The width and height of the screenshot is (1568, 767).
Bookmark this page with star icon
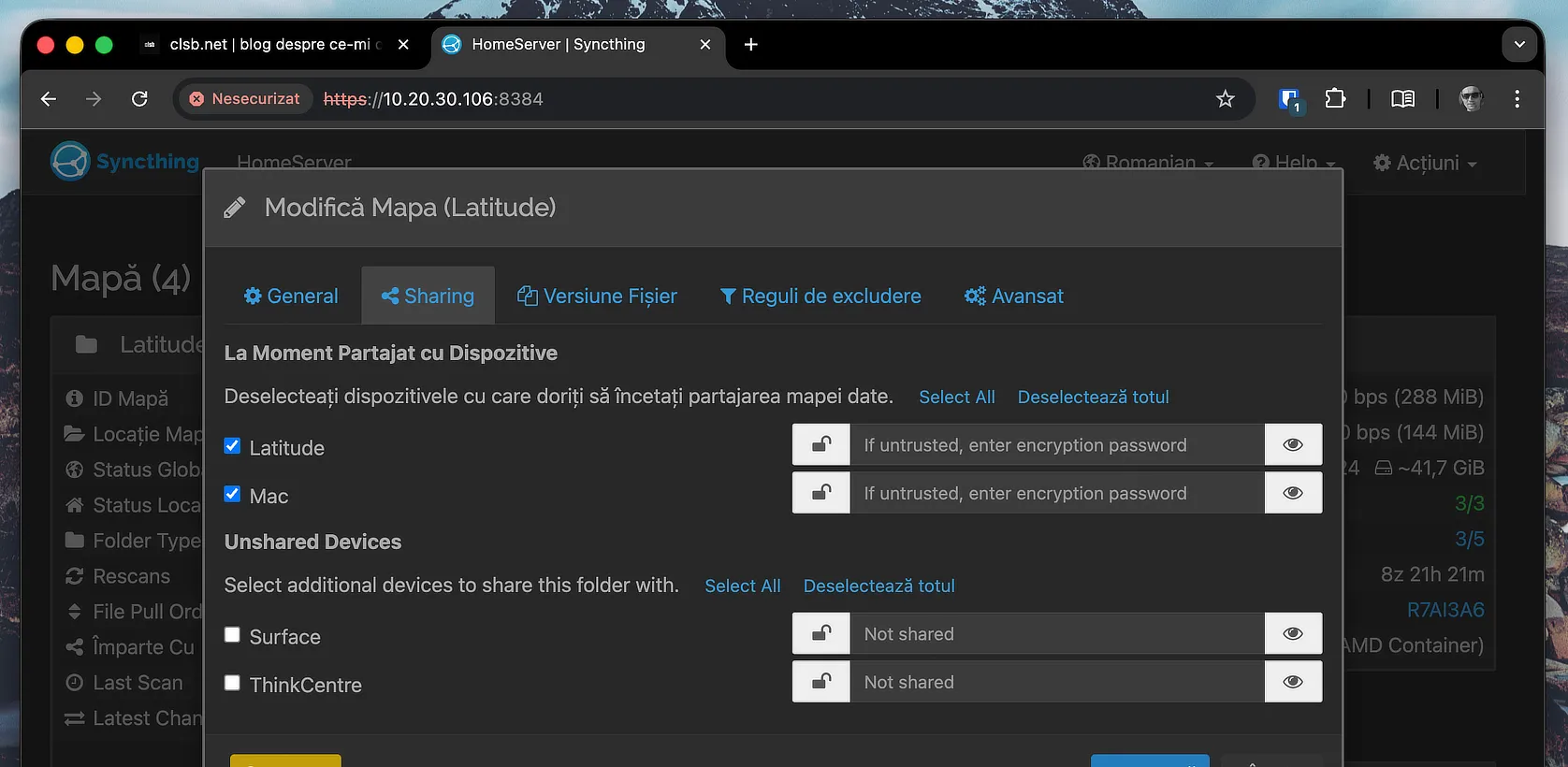point(1225,99)
